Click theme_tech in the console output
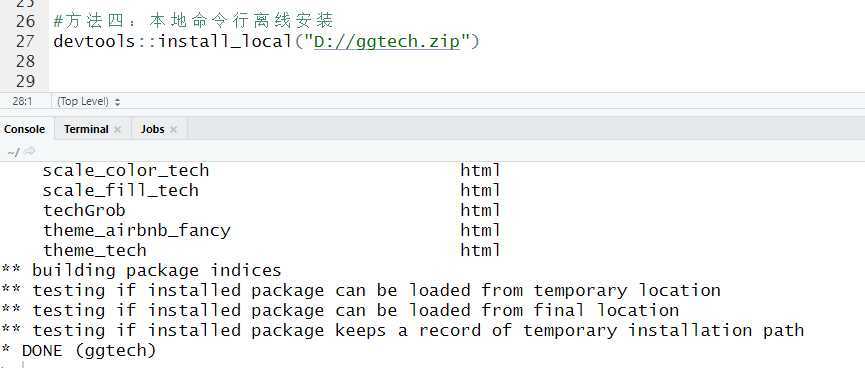The image size is (865, 368). (95, 250)
